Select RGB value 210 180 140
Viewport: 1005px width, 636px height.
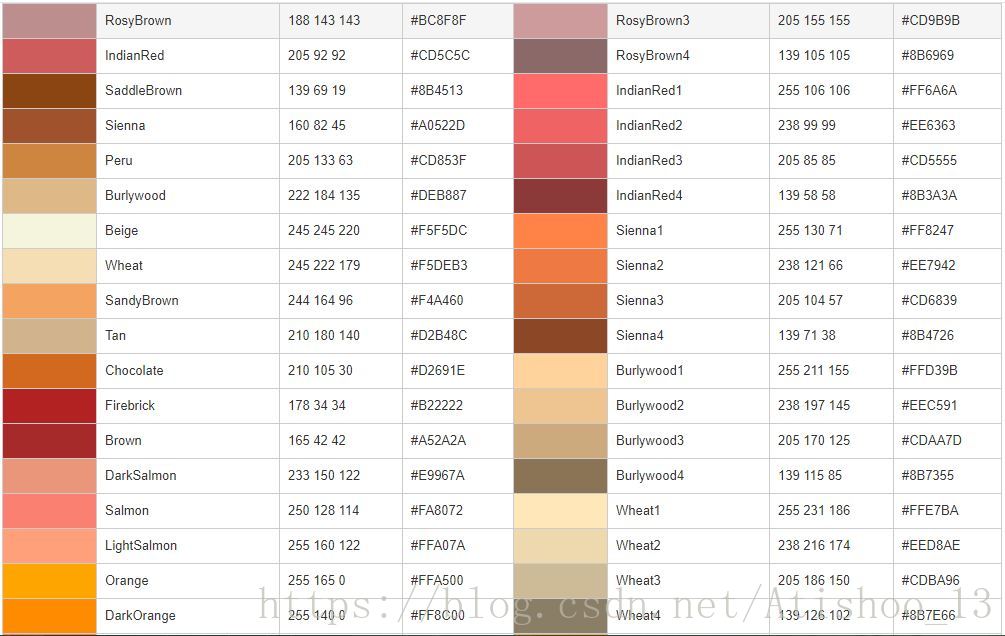click(x=324, y=335)
